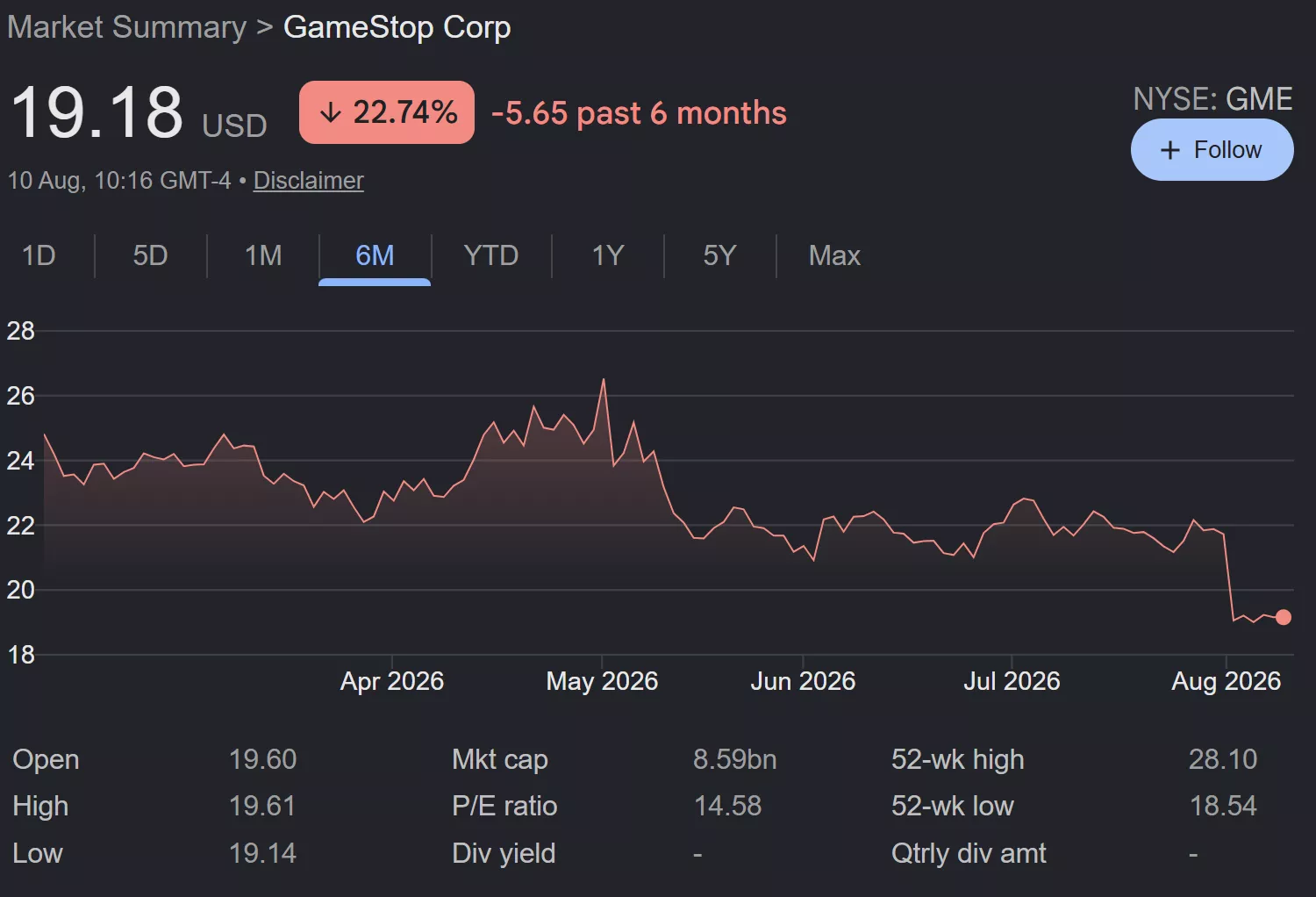
Task: Click the Mkt cap value 8.59bn
Action: click(x=735, y=759)
